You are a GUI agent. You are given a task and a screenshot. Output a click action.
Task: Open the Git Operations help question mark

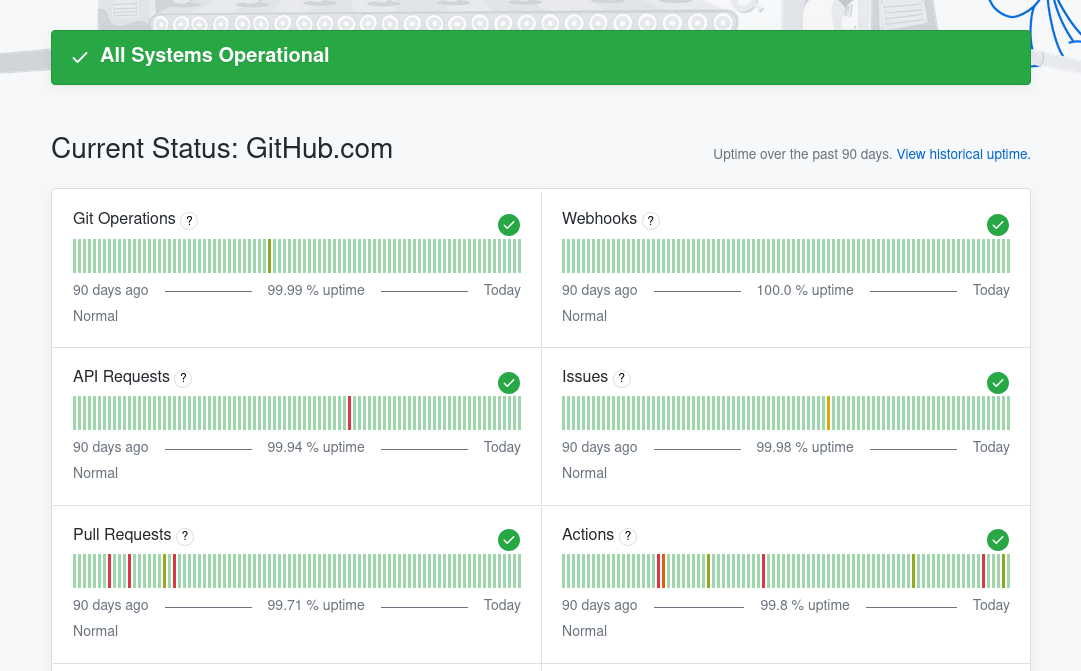tap(189, 220)
